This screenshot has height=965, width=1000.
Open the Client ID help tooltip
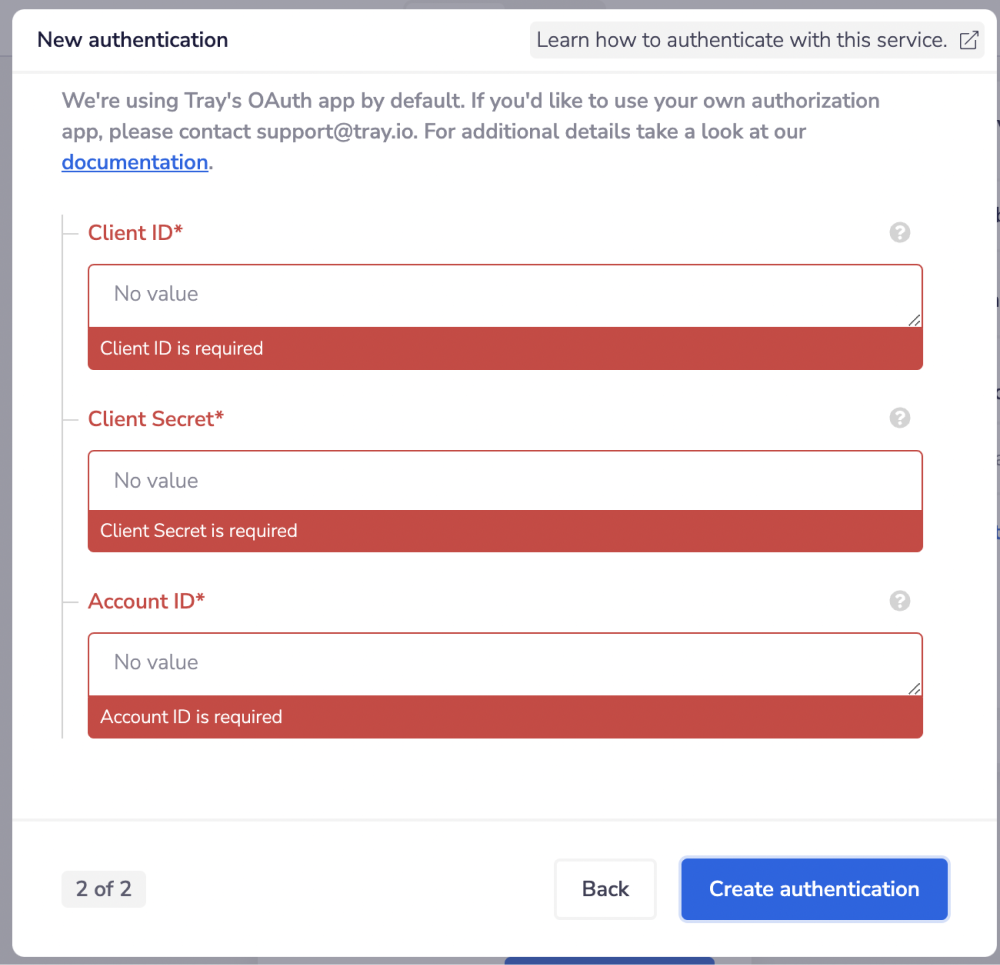coord(899,232)
